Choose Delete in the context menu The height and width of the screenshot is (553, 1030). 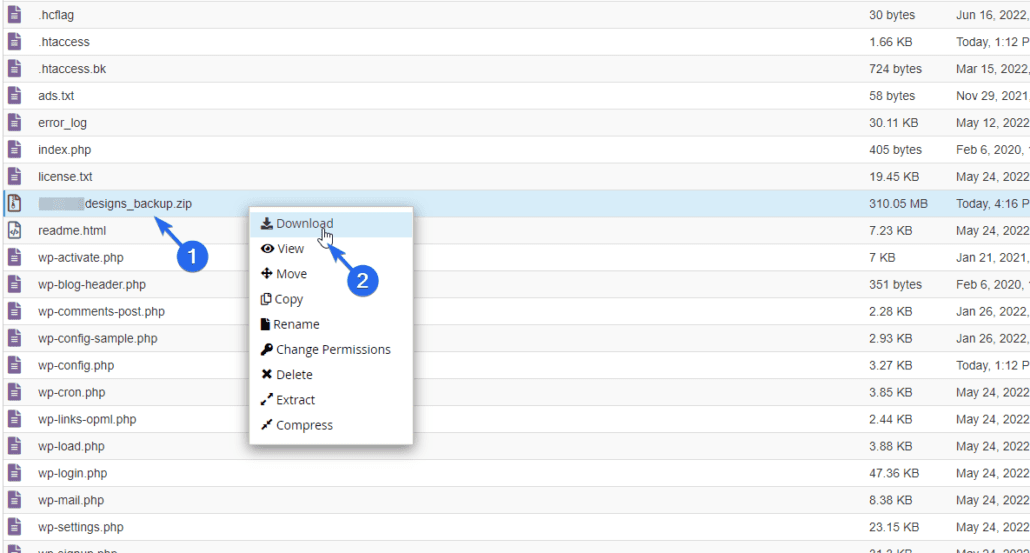[x=331, y=375]
